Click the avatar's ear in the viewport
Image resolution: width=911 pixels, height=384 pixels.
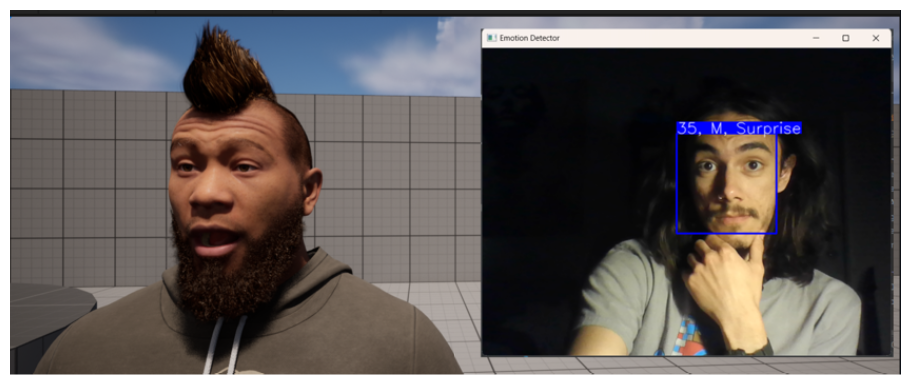pos(311,192)
